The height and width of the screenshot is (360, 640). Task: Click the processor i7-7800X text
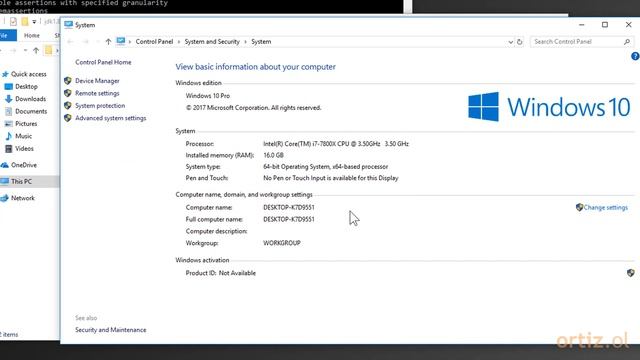pyautogui.click(x=336, y=144)
